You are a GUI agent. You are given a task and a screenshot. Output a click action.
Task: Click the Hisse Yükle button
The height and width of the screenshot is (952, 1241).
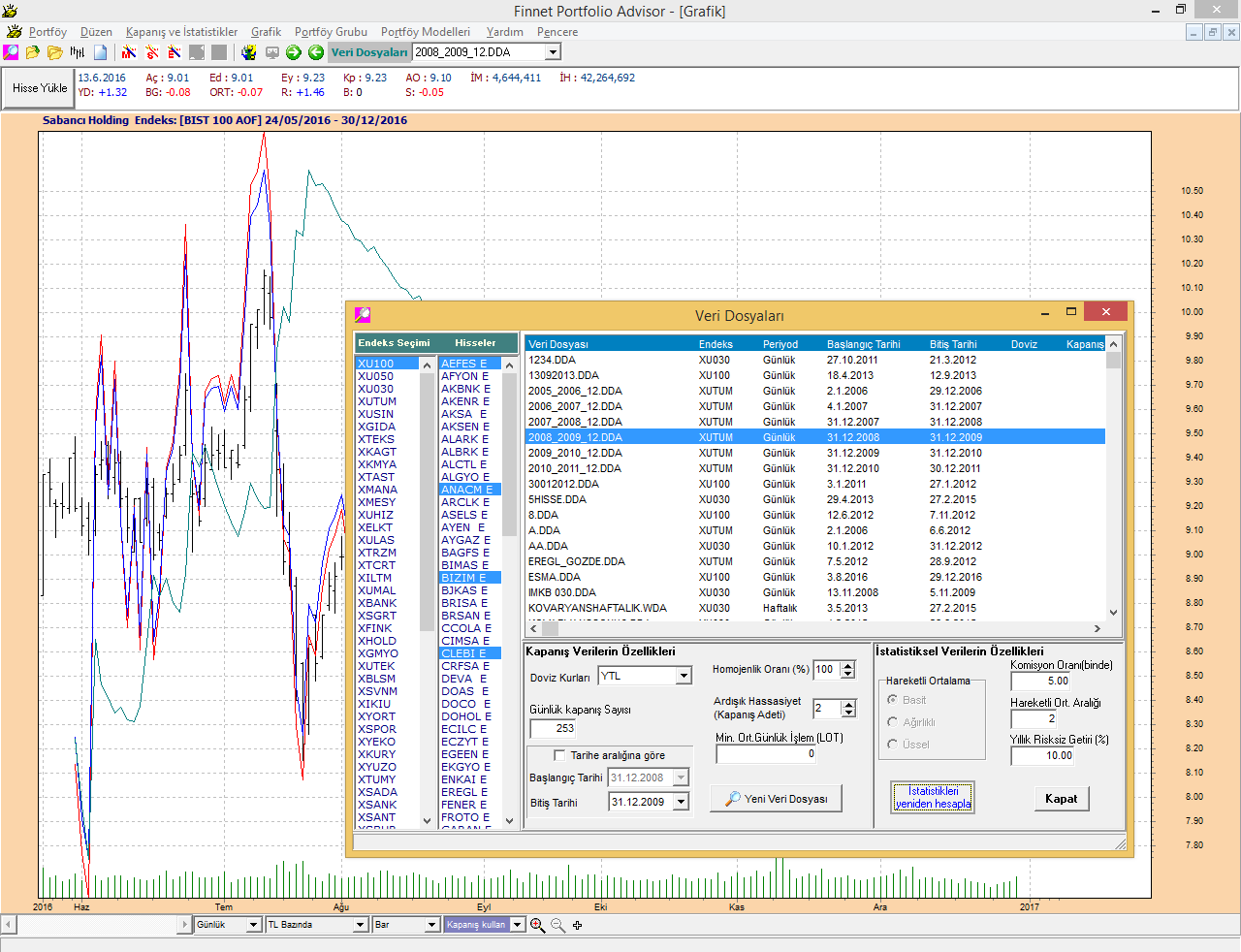[39, 88]
